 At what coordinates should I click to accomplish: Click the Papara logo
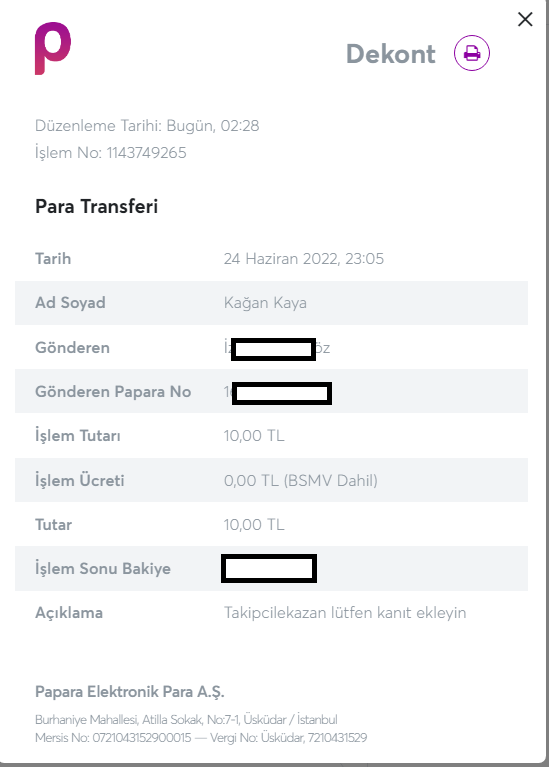point(53,48)
